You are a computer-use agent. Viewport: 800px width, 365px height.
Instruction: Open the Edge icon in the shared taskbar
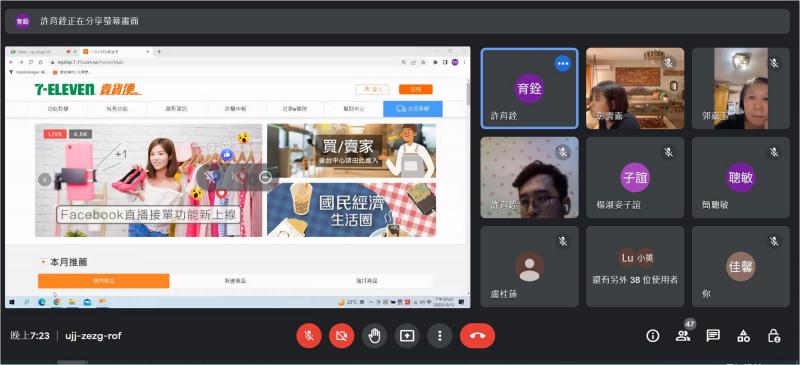click(x=42, y=302)
